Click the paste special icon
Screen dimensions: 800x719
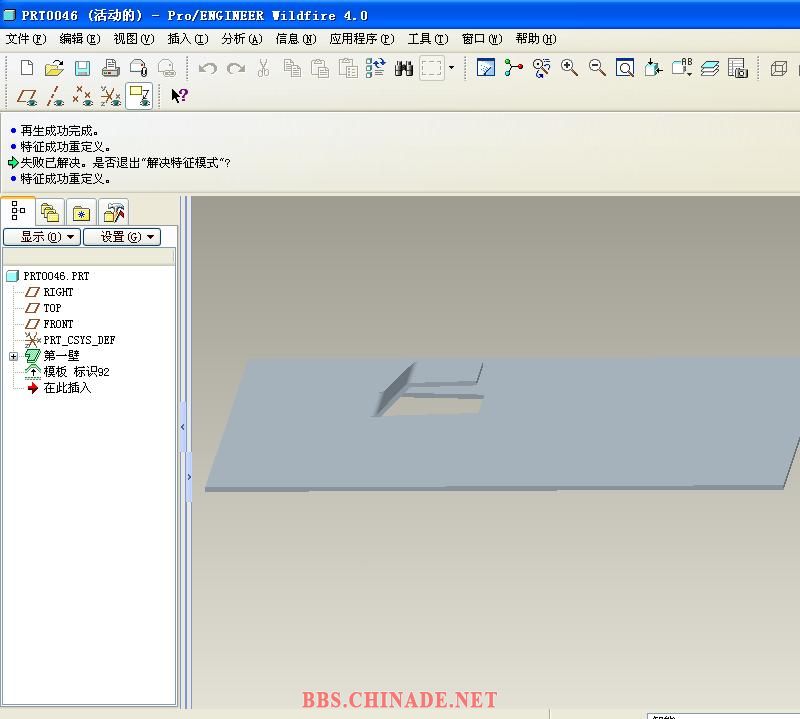(348, 68)
